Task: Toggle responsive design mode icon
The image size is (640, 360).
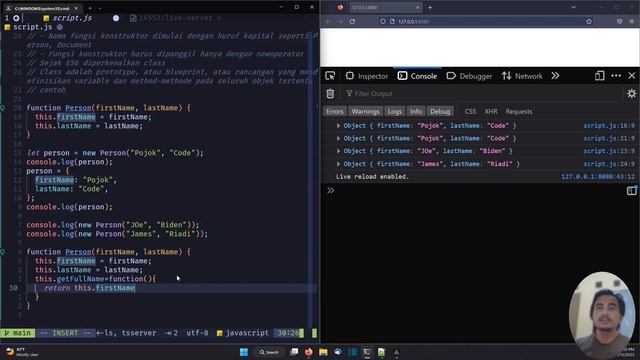Action: 599,76
